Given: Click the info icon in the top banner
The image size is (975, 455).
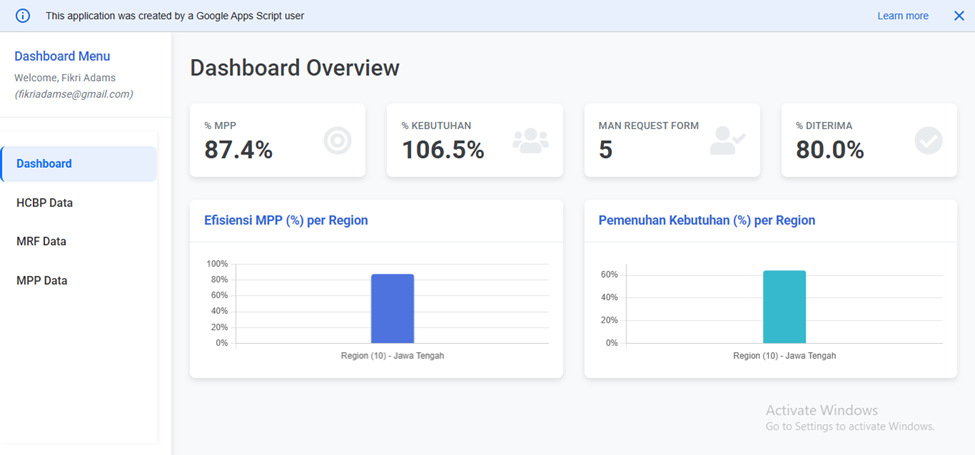Looking at the screenshot, I should pos(23,16).
